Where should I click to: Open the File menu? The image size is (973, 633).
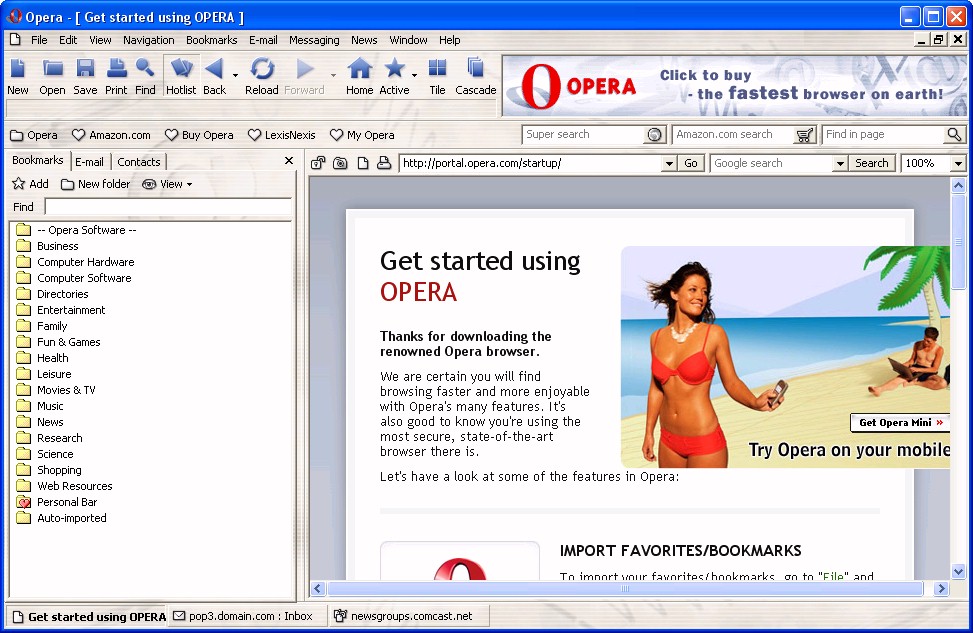[39, 40]
